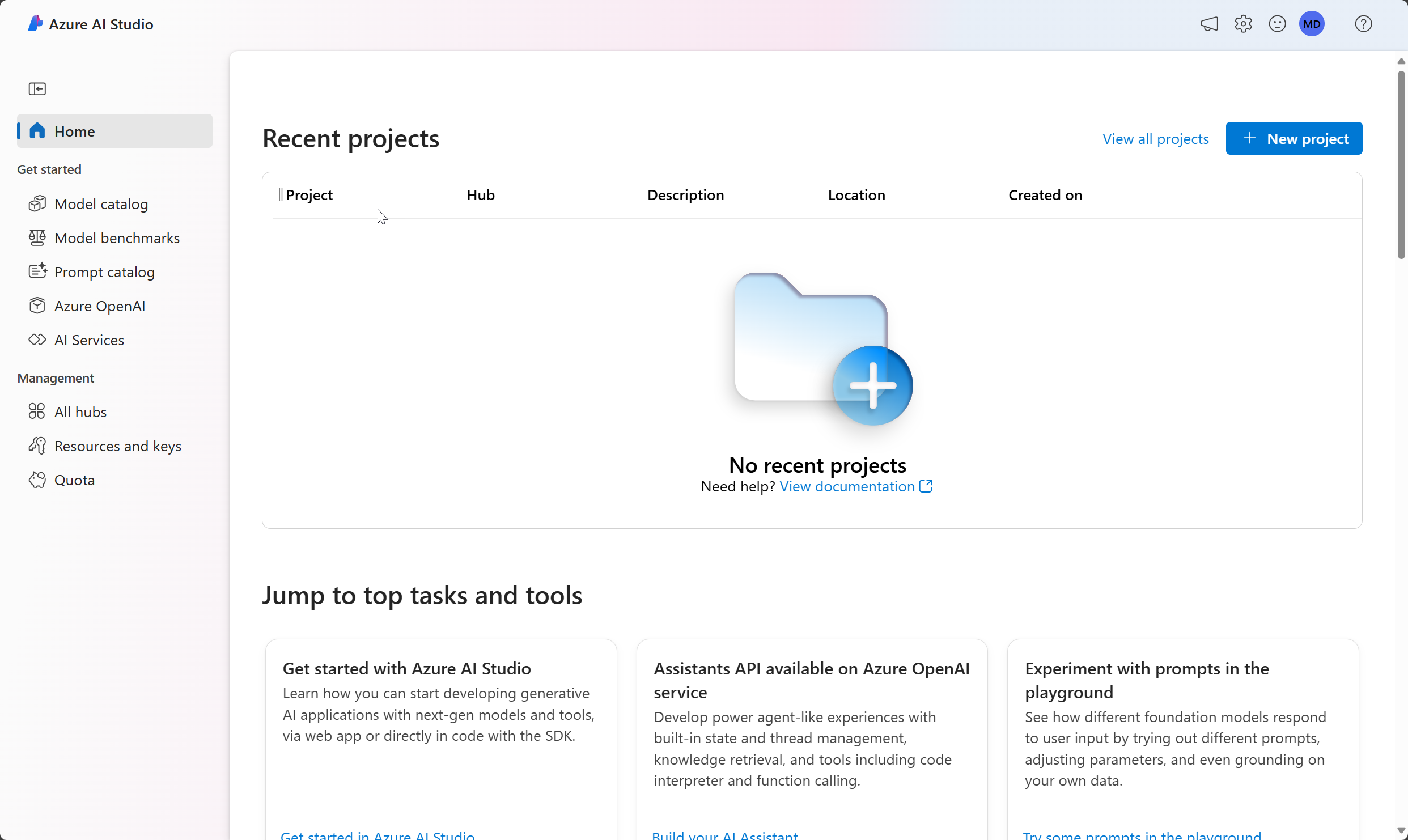
Task: Open the Assistants API available card title
Action: pos(812,680)
